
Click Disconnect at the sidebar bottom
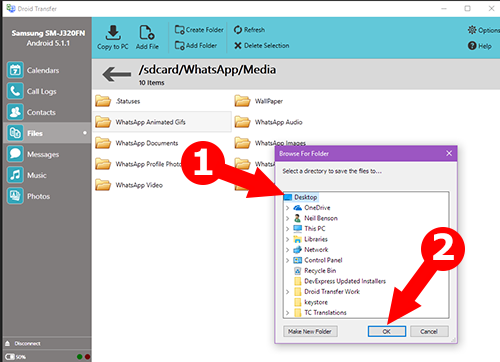pyautogui.click(x=23, y=343)
